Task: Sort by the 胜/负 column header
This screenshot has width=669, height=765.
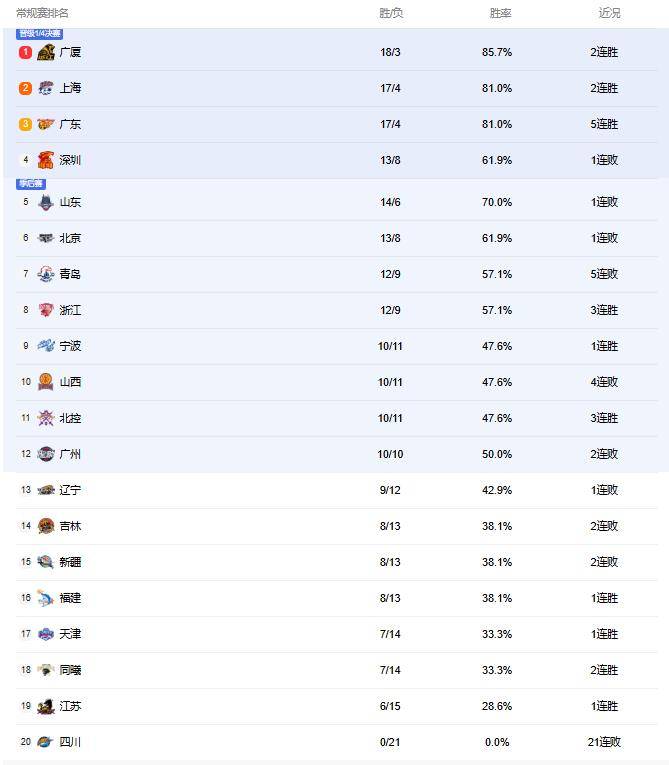Action: [x=391, y=13]
